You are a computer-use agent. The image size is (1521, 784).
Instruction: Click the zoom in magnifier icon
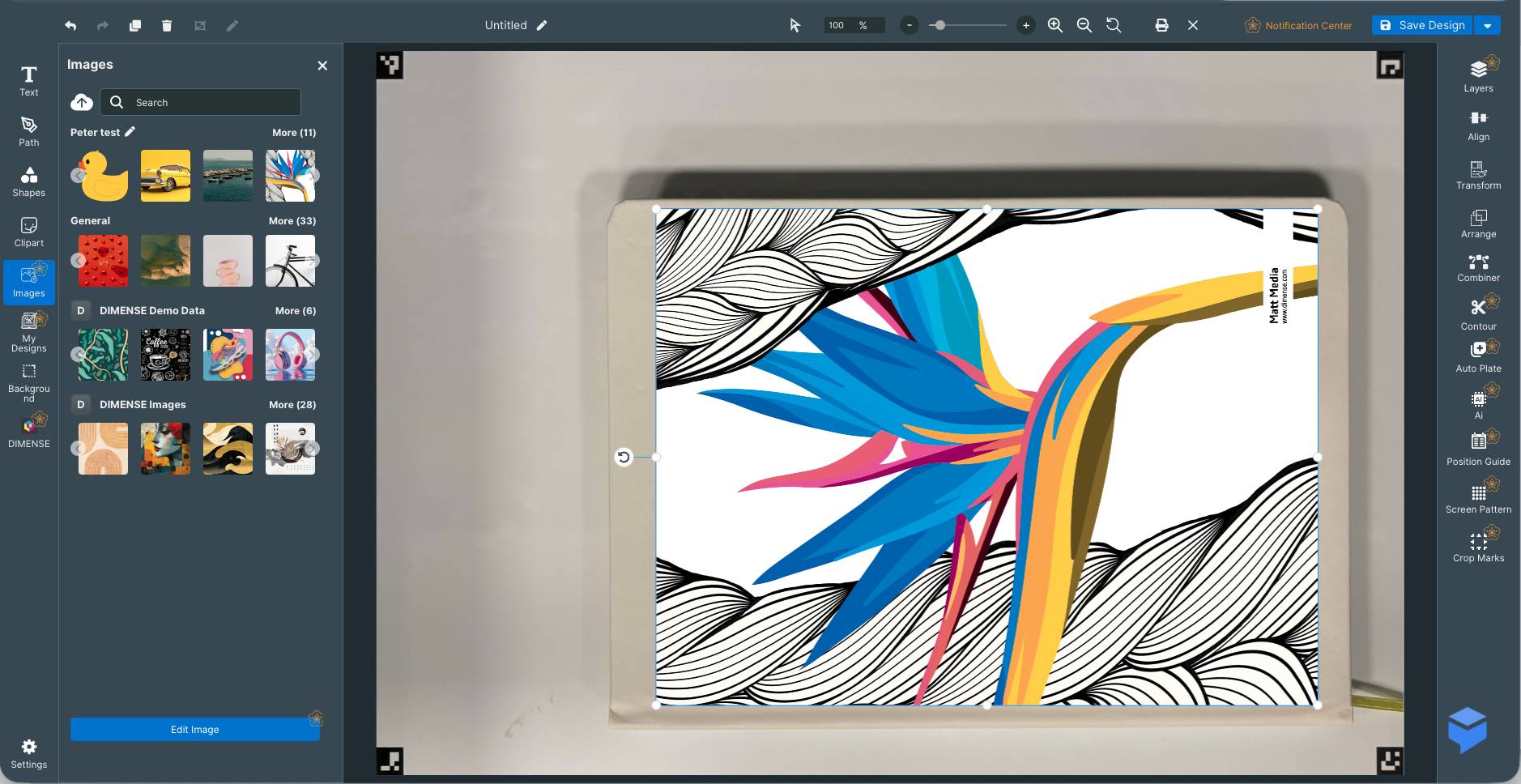click(x=1055, y=25)
